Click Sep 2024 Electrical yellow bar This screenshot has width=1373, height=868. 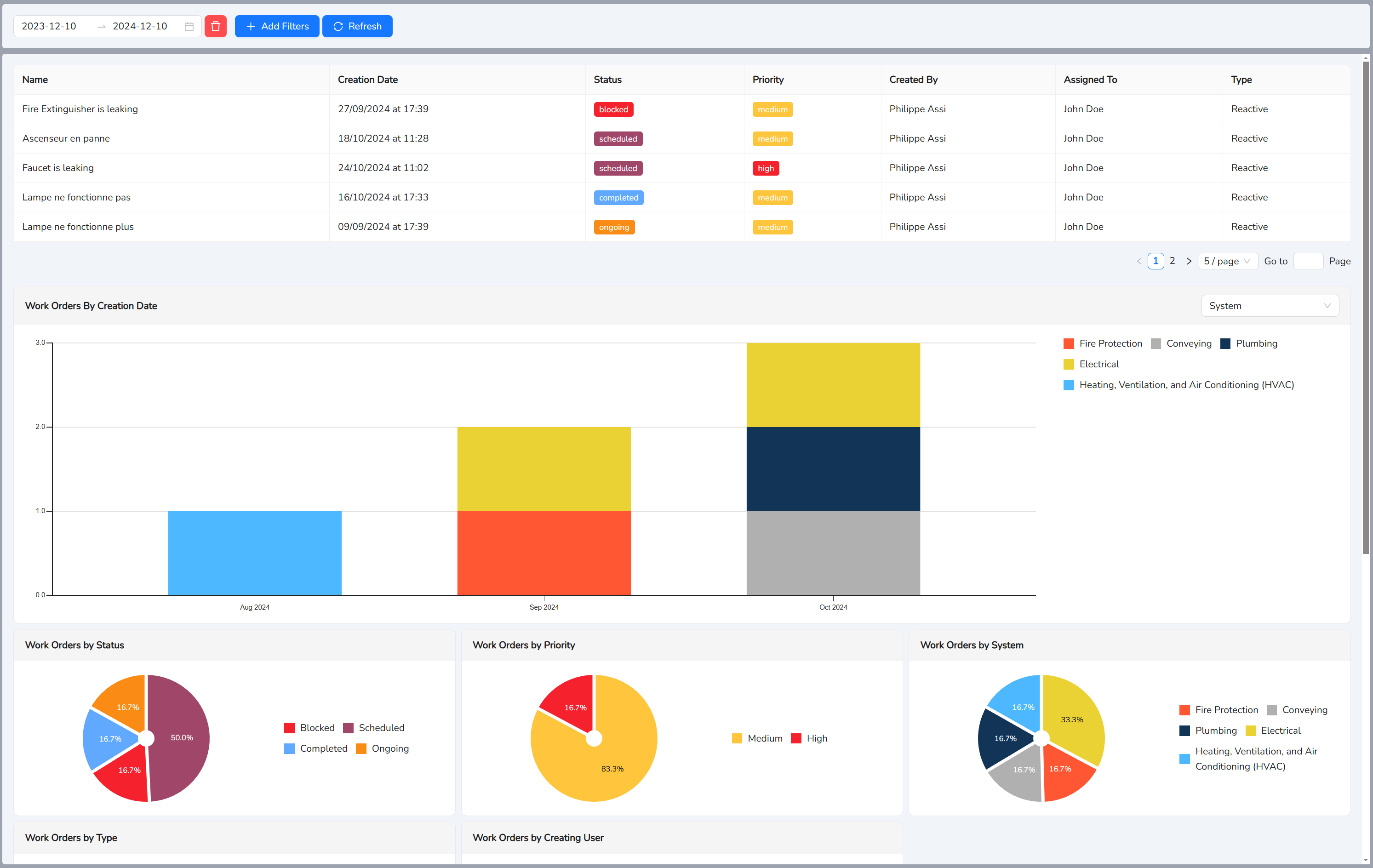coord(544,469)
